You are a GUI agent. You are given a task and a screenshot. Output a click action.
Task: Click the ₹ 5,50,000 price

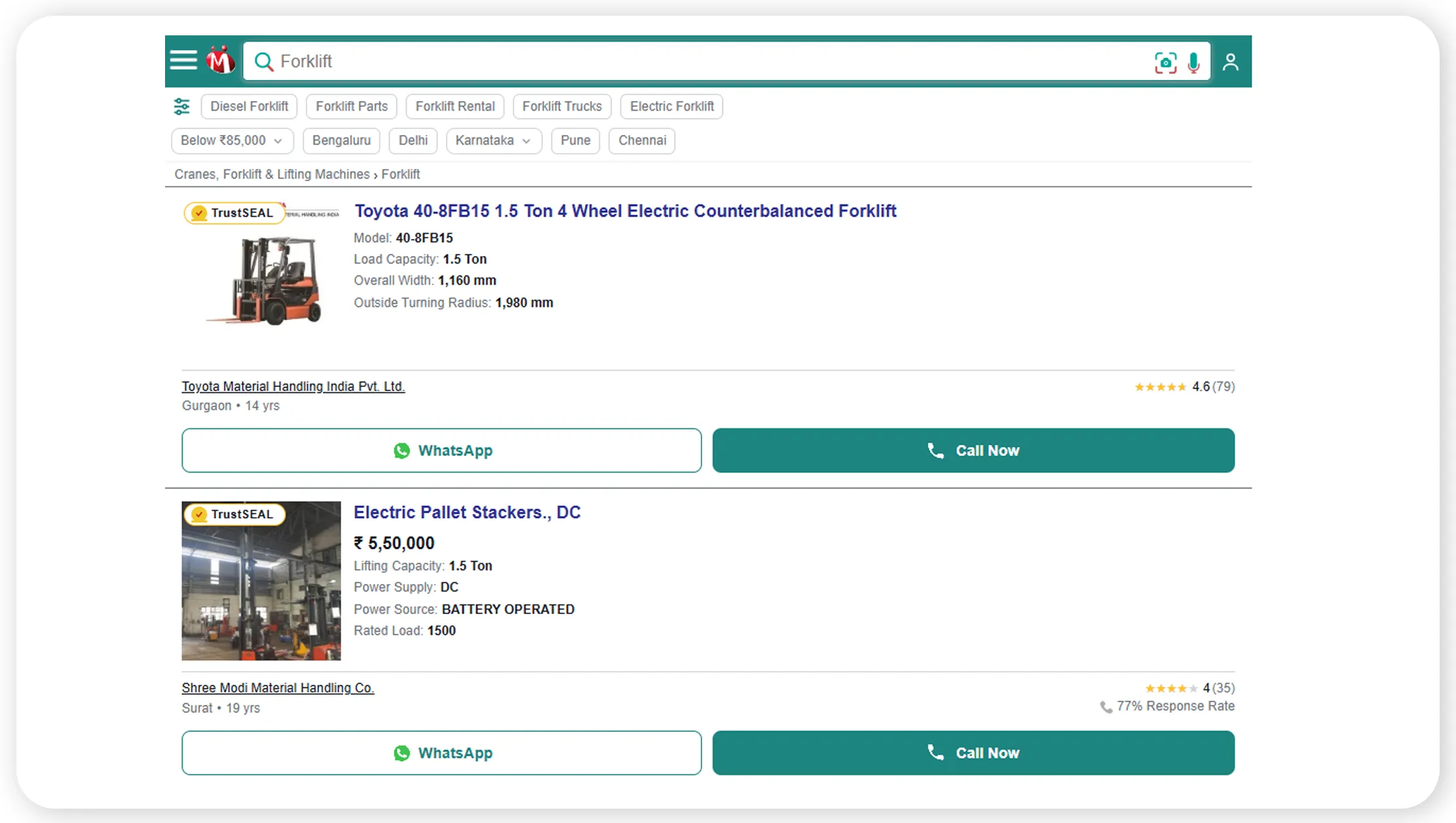point(394,543)
